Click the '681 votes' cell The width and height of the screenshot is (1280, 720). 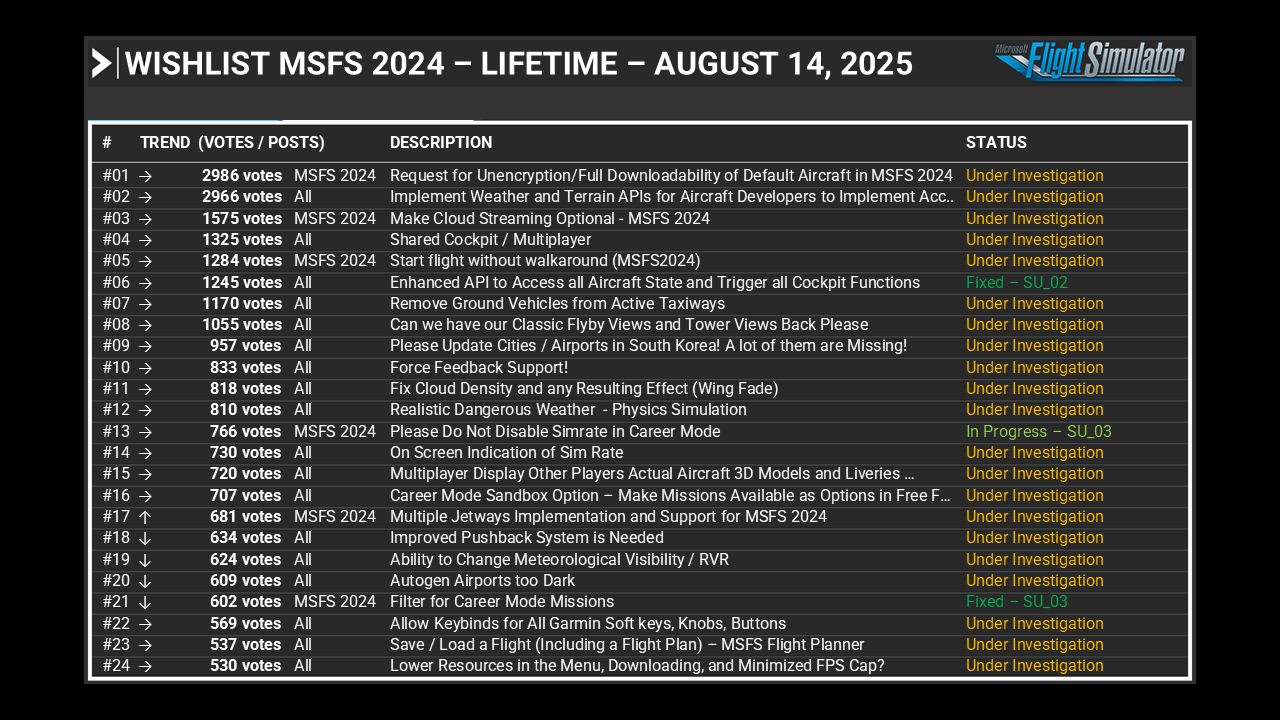click(x=246, y=517)
